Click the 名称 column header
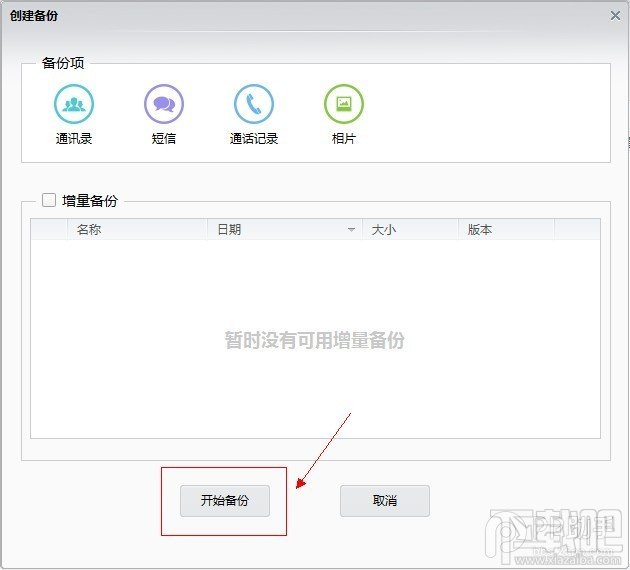The width and height of the screenshot is (630, 570). [137, 229]
